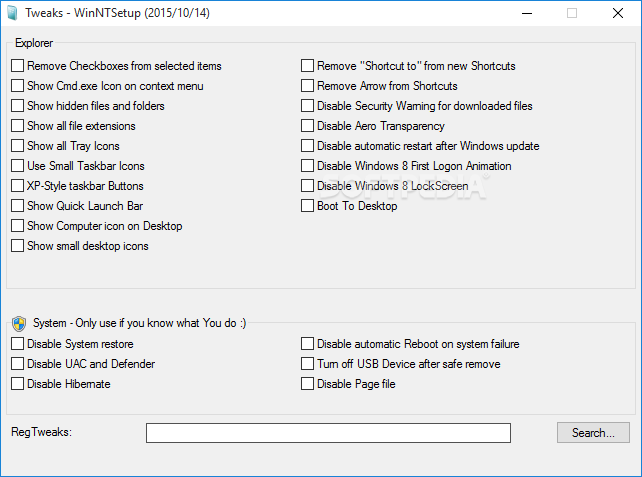
Task: Toggle Show hidden files and folders
Action: tap(18, 106)
